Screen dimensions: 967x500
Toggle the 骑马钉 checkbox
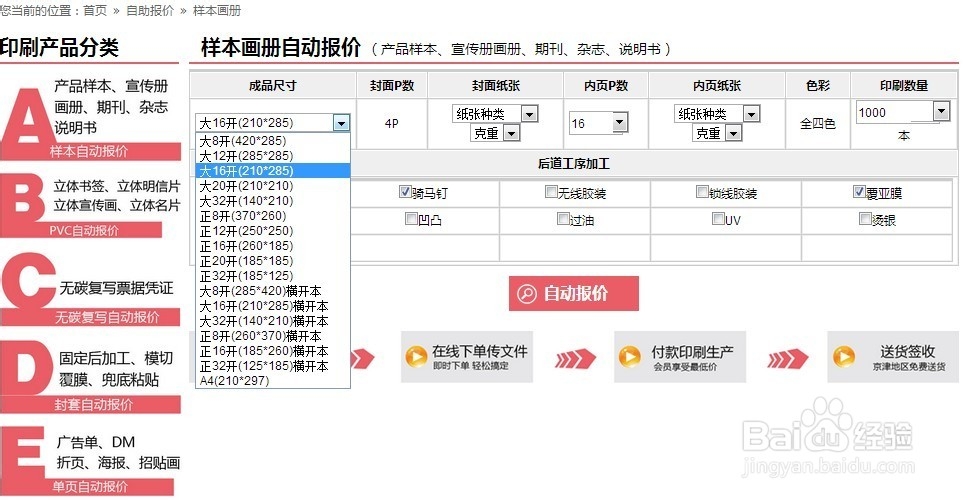pyautogui.click(x=405, y=192)
